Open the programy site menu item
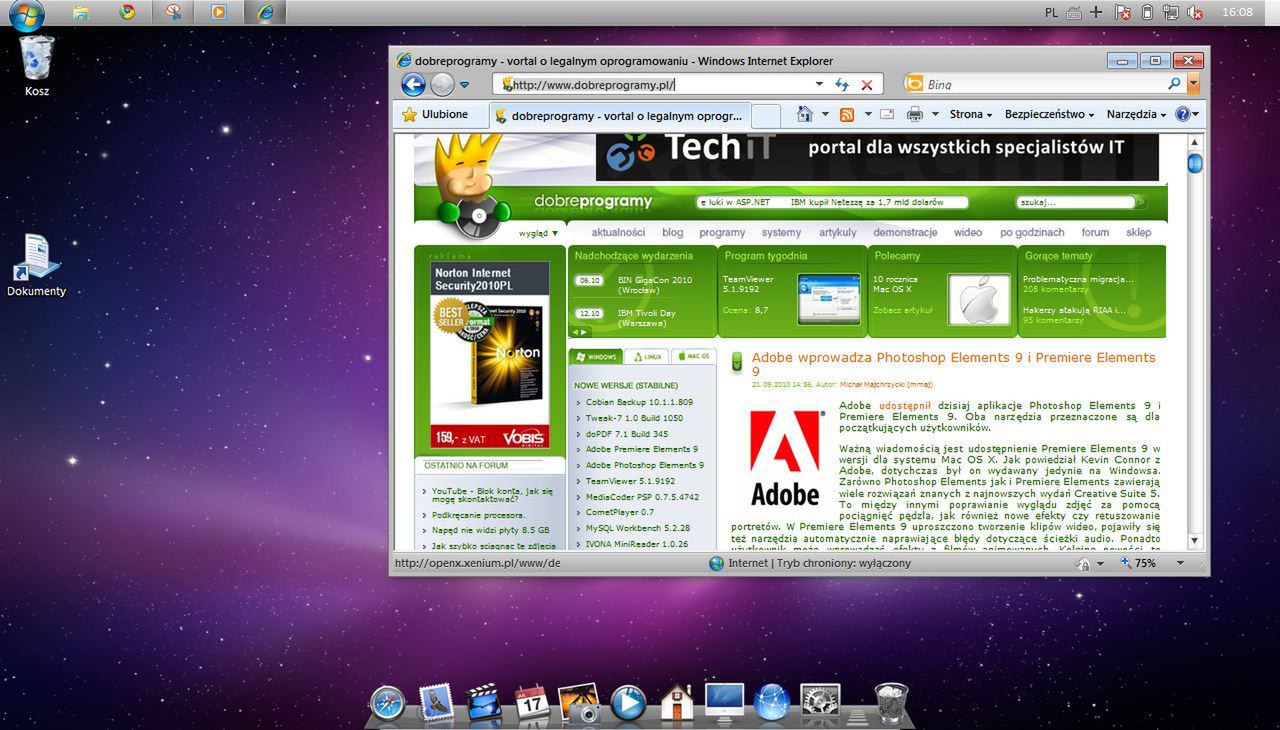This screenshot has width=1280, height=730. [x=722, y=232]
